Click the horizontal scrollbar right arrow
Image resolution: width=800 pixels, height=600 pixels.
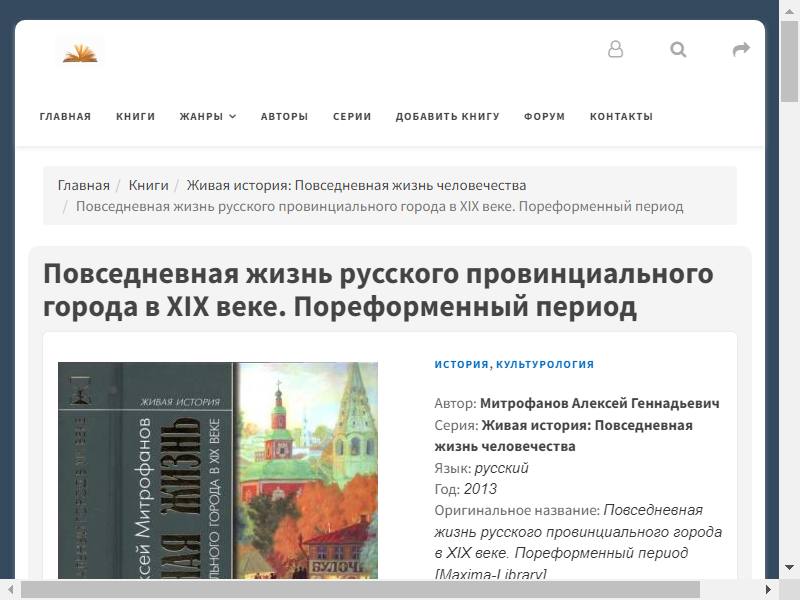pos(768,590)
